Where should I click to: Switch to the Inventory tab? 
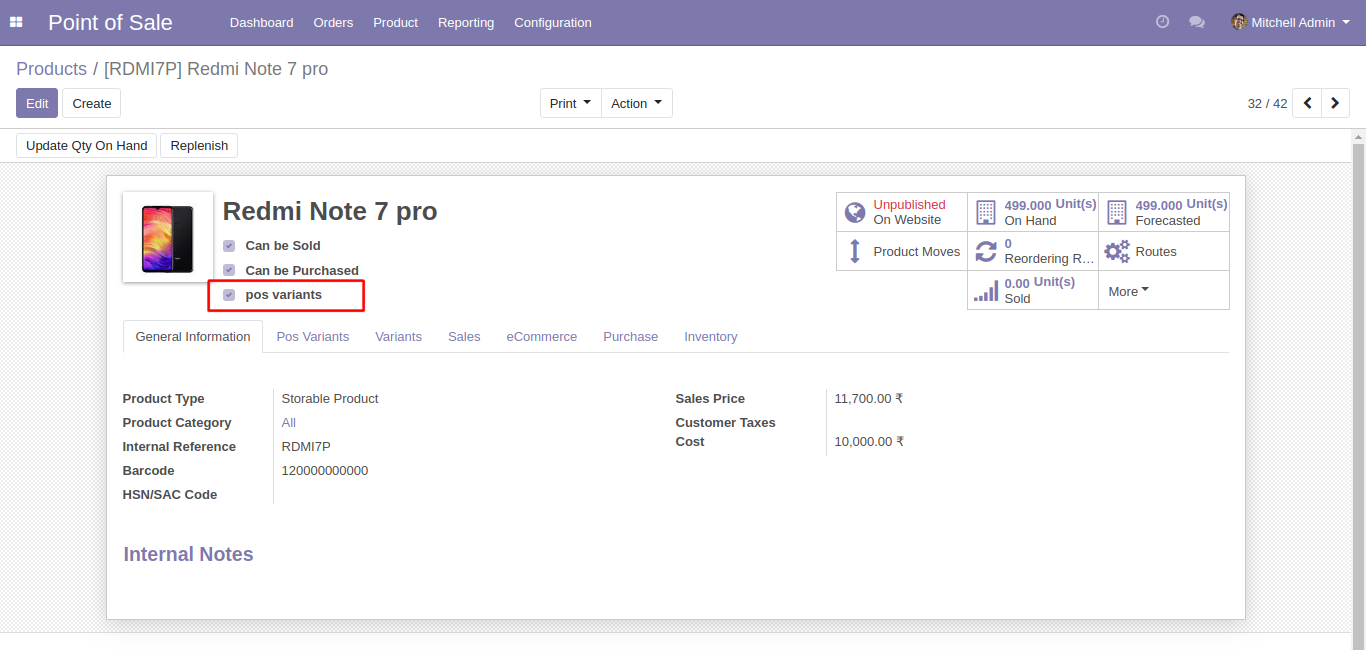coord(711,336)
